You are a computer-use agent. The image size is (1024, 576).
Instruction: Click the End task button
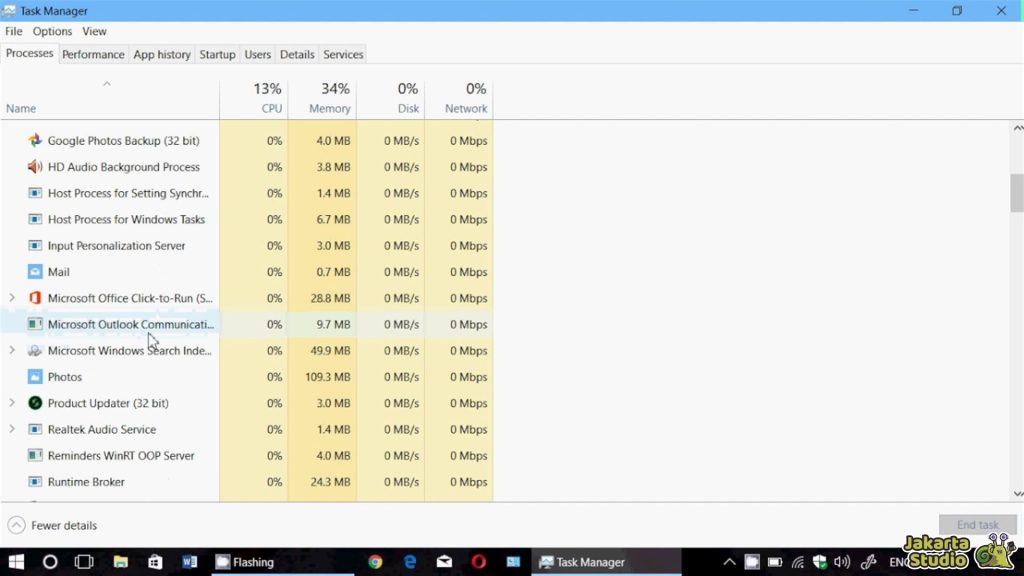click(977, 524)
